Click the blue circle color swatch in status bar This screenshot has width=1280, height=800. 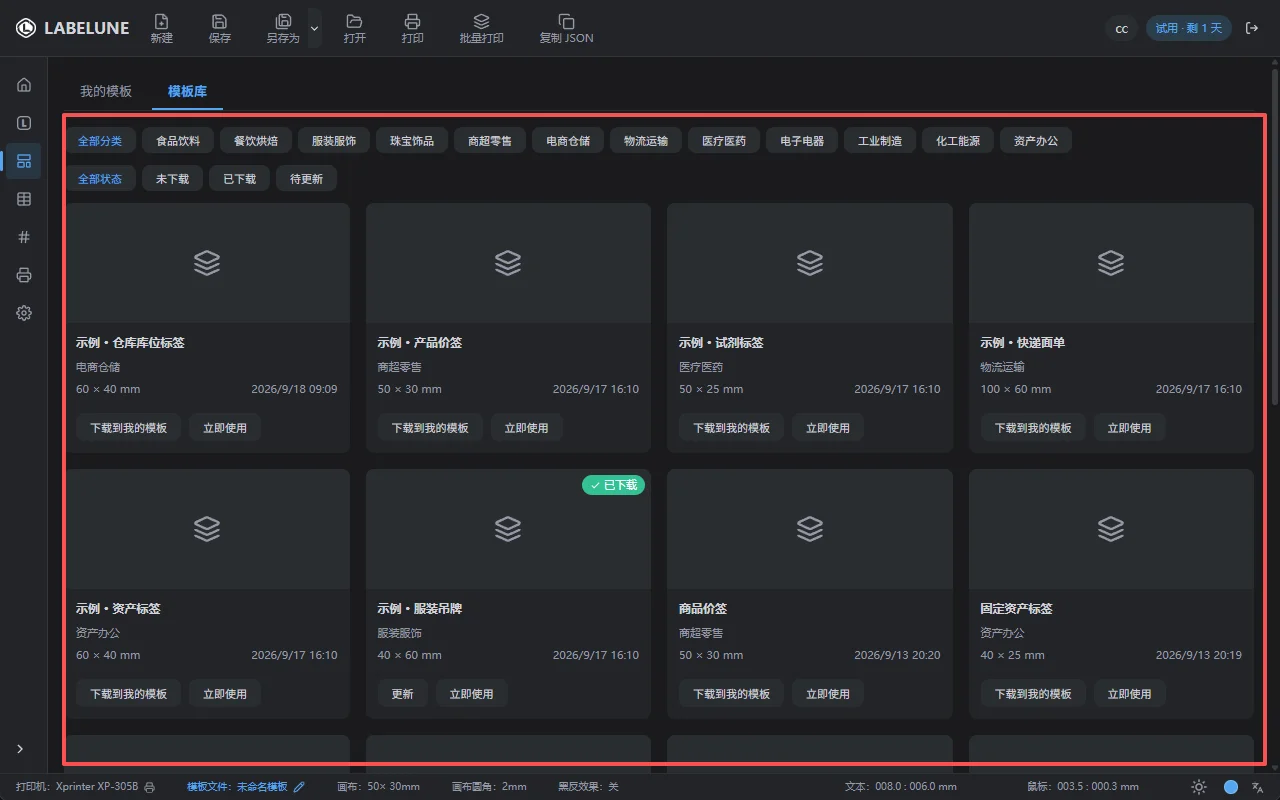pos(1231,787)
